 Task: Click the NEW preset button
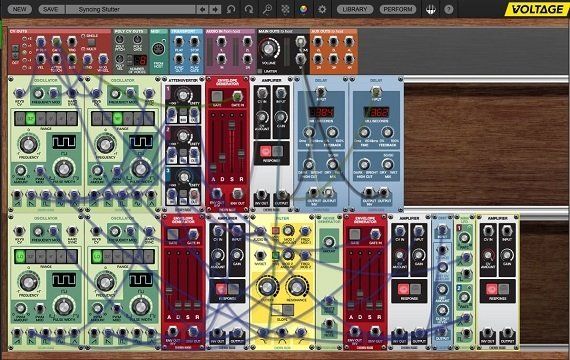[x=19, y=9]
